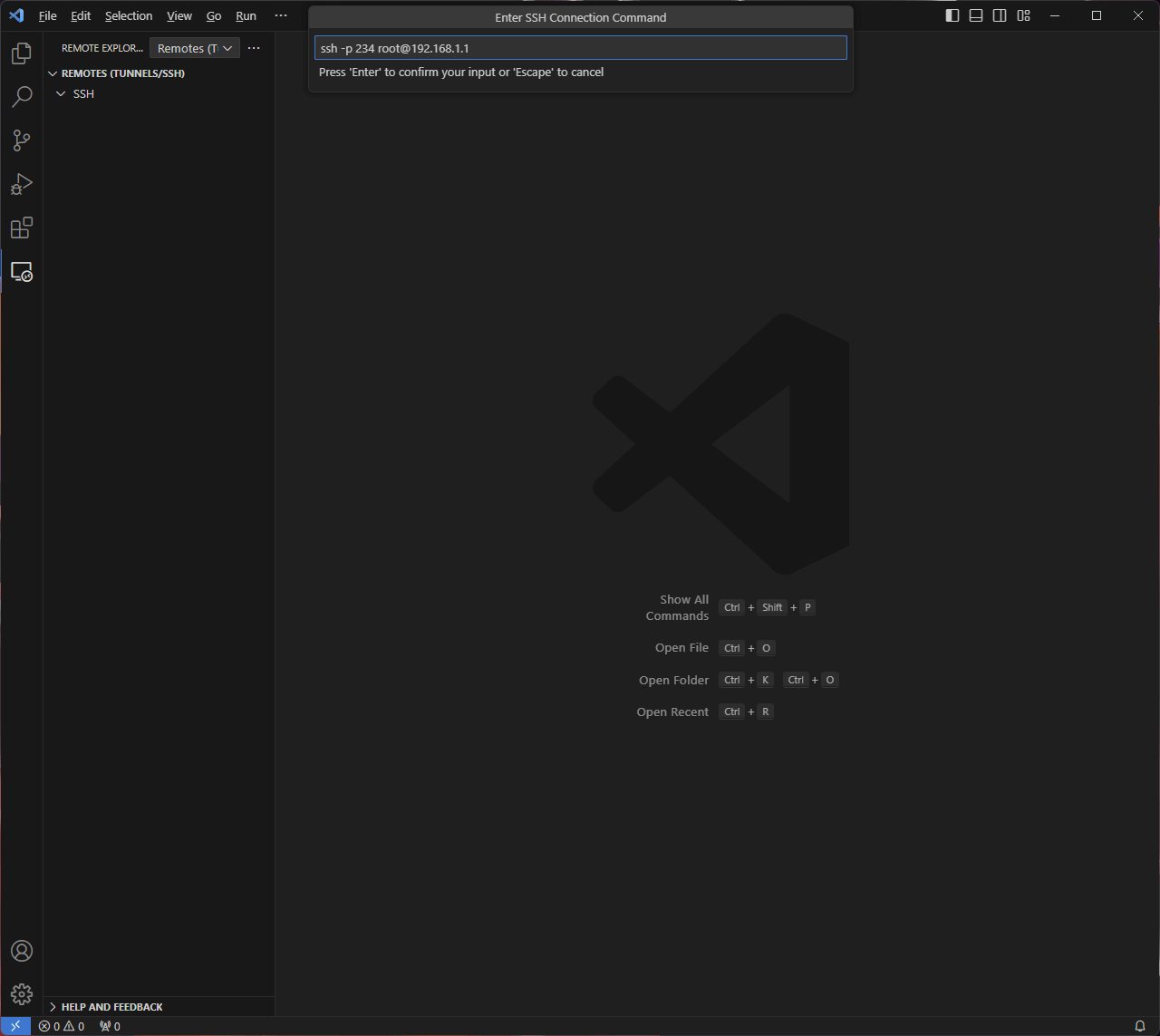Open the Manage gear icon
Viewport: 1160px width, 1036px height.
pyautogui.click(x=22, y=994)
